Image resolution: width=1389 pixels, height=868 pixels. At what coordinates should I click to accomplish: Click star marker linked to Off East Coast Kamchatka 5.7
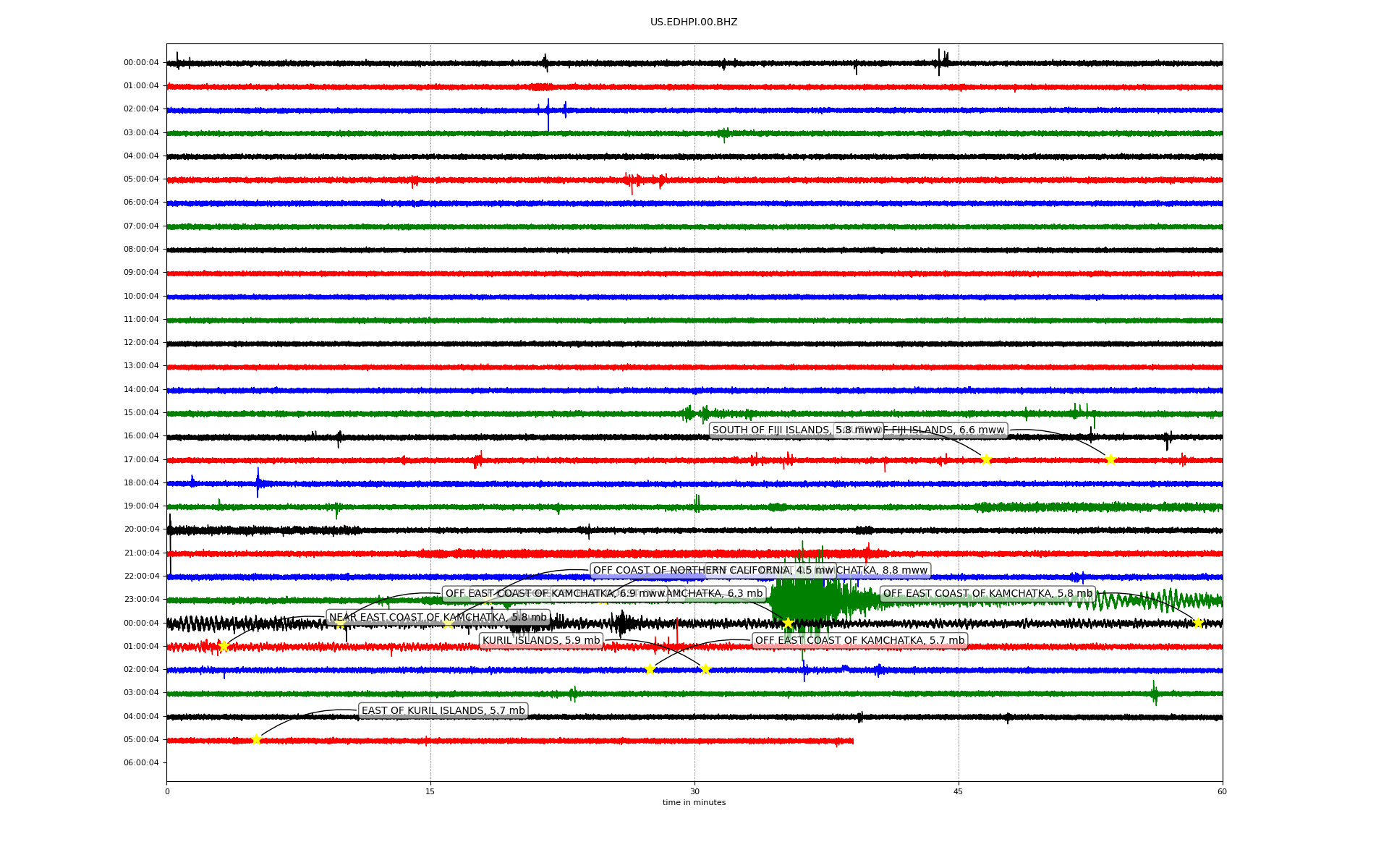(650, 669)
